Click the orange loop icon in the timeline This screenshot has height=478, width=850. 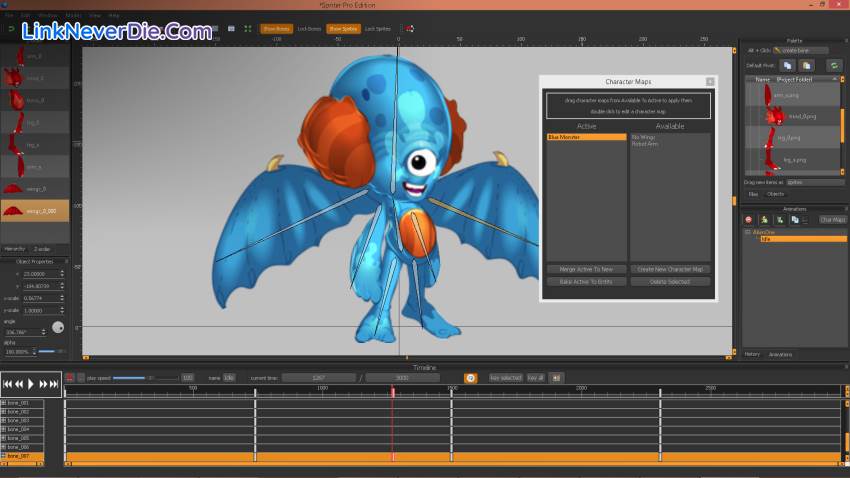(x=469, y=377)
